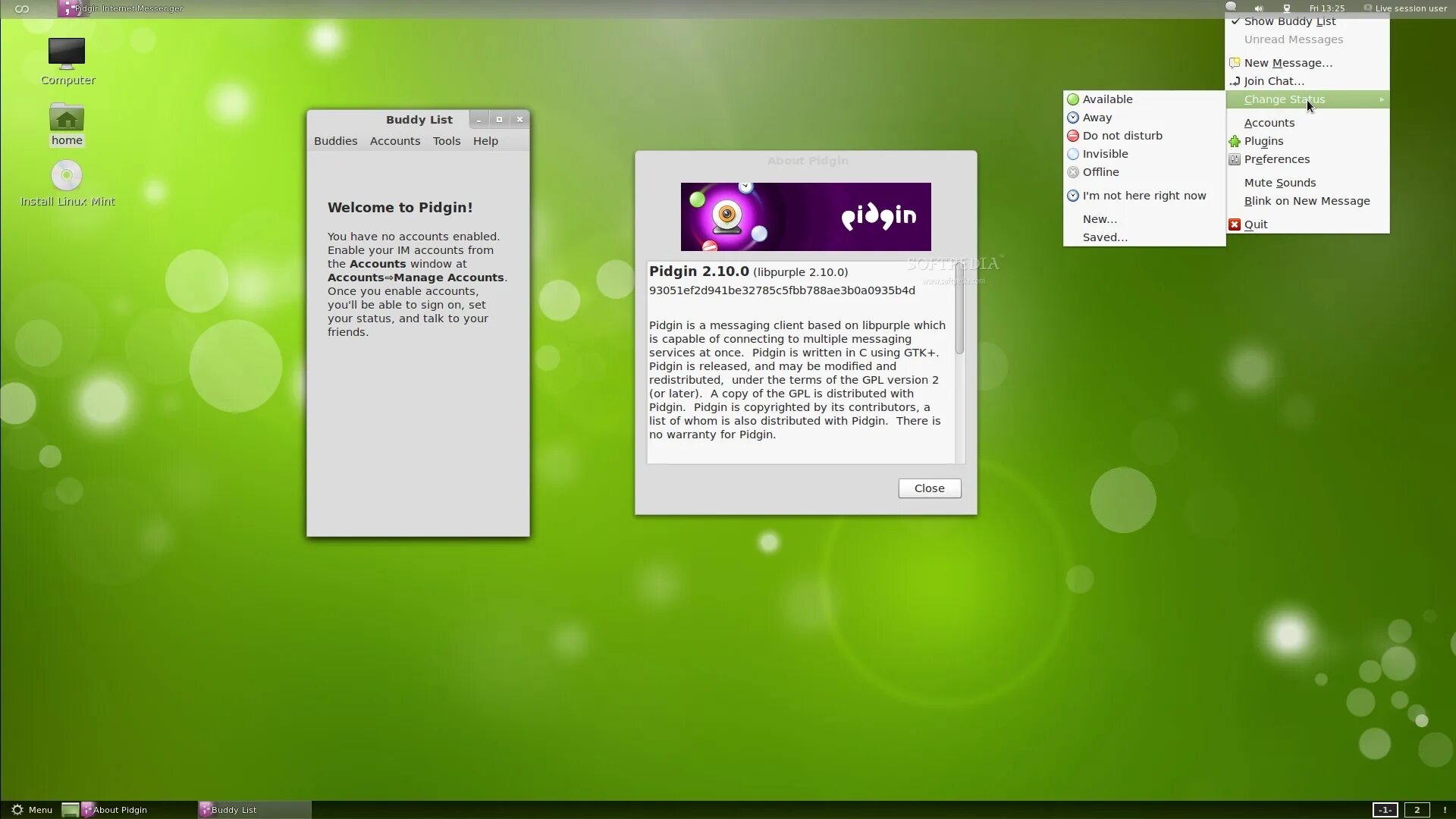Select Offline status entry
Image resolution: width=1456 pixels, height=819 pixels.
point(1100,172)
